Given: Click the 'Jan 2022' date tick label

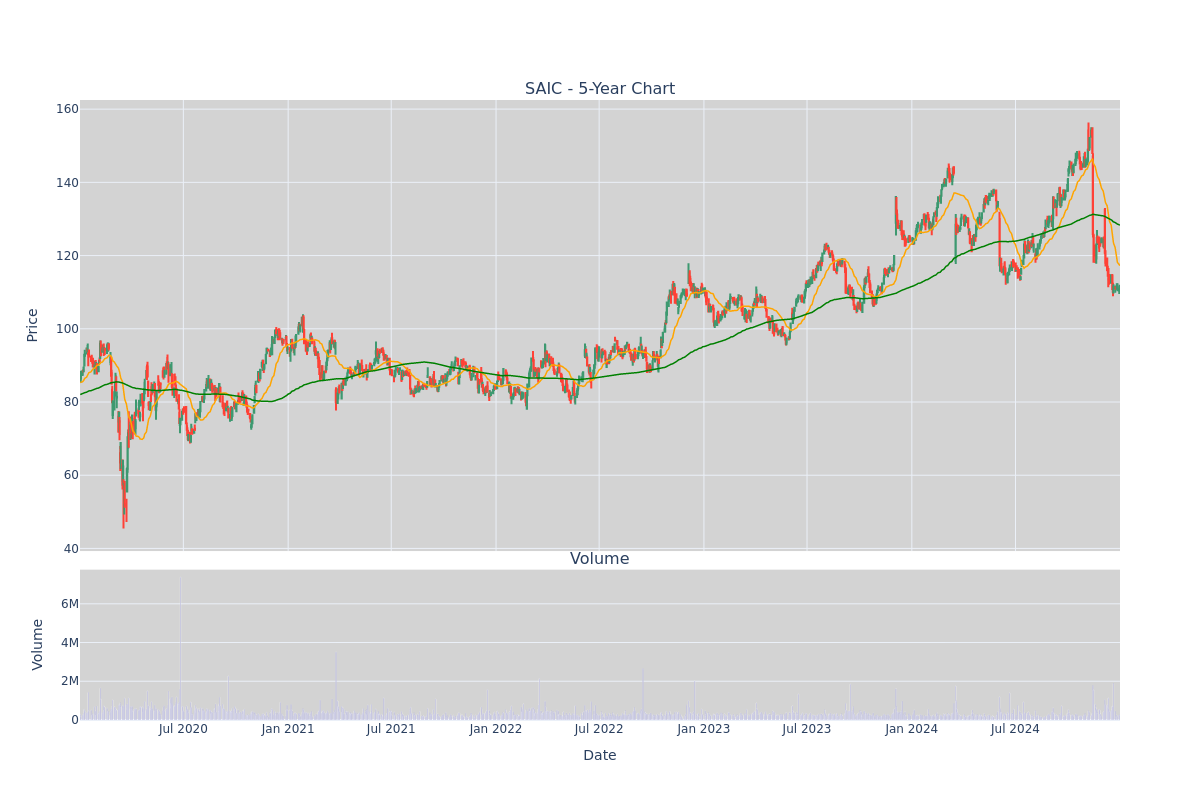Looking at the screenshot, I should [x=496, y=729].
